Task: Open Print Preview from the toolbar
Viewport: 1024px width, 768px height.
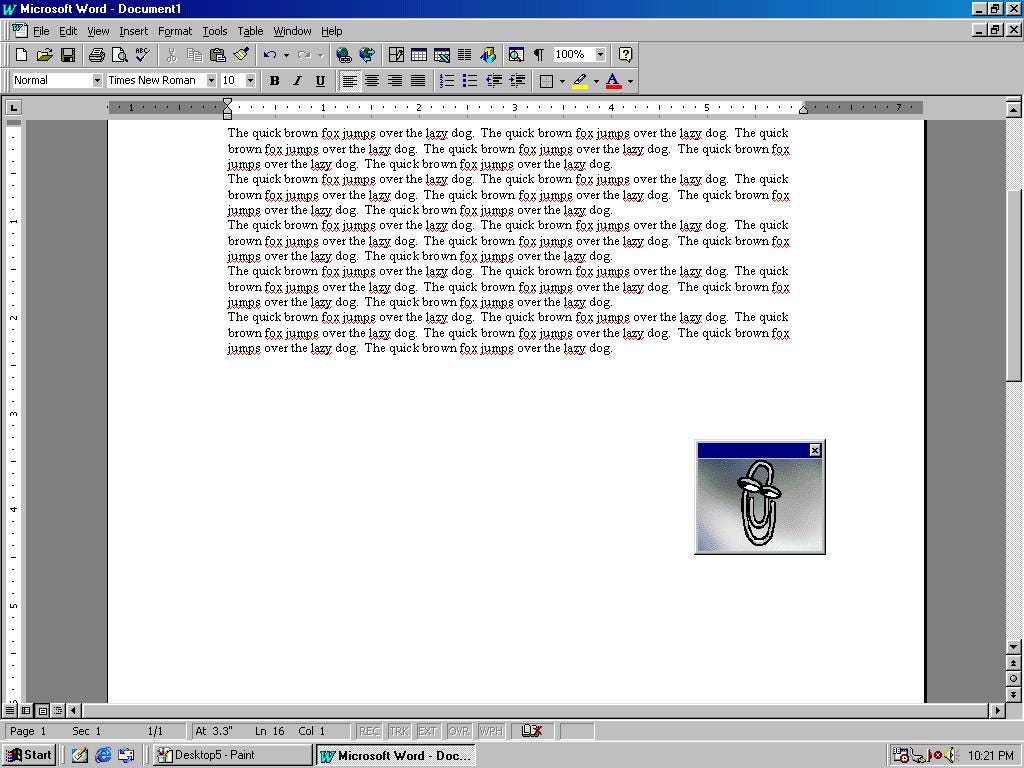Action: [x=120, y=55]
